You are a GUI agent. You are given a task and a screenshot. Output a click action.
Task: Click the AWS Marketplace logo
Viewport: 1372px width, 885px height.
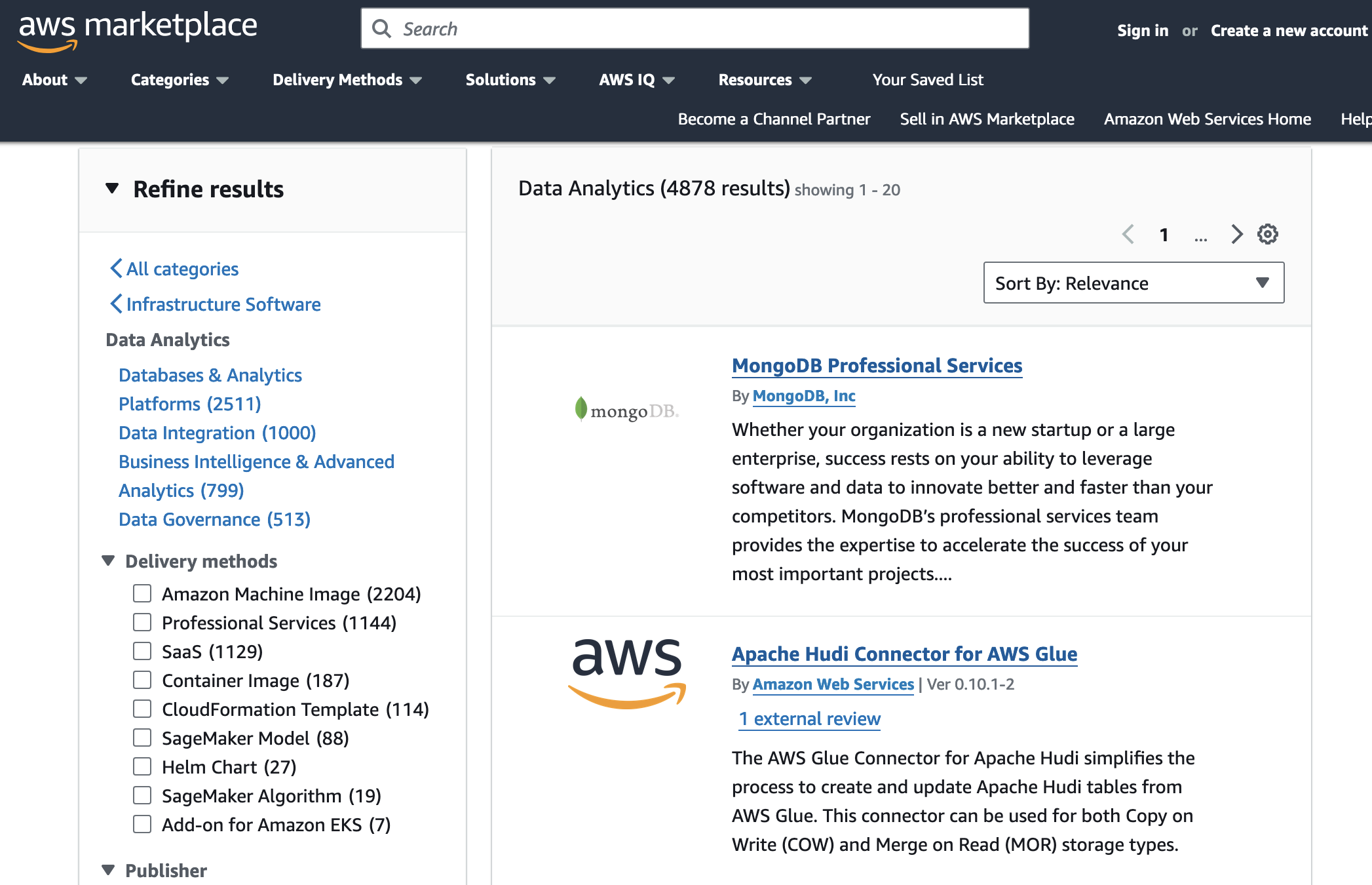point(138,30)
